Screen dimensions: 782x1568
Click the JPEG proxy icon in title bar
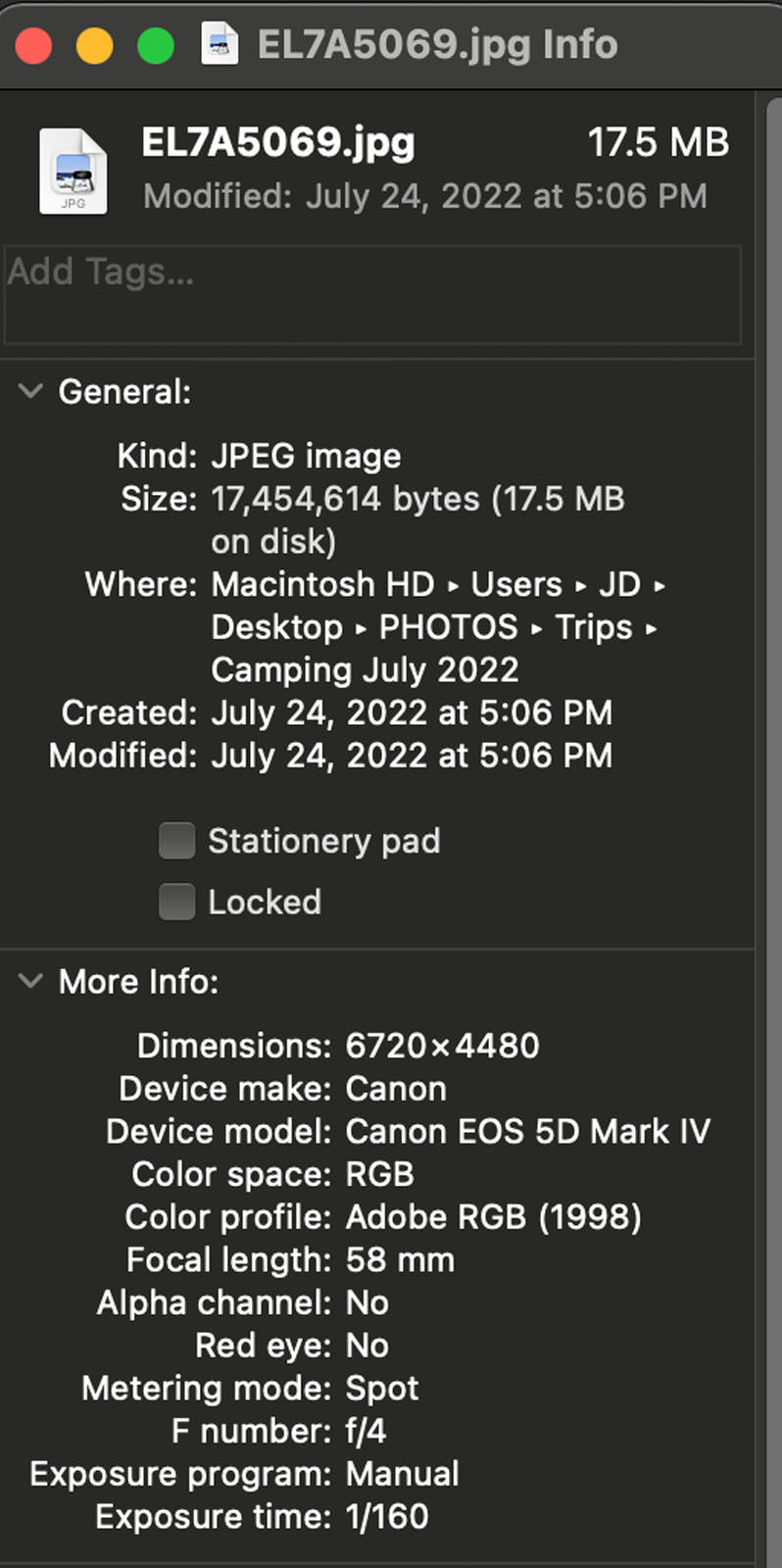pos(220,44)
